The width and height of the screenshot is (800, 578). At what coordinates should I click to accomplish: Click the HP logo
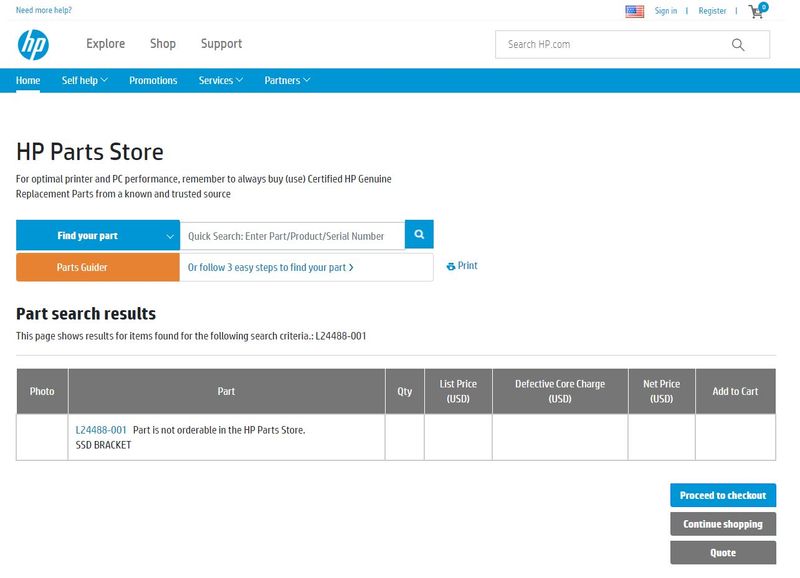[x=33, y=44]
